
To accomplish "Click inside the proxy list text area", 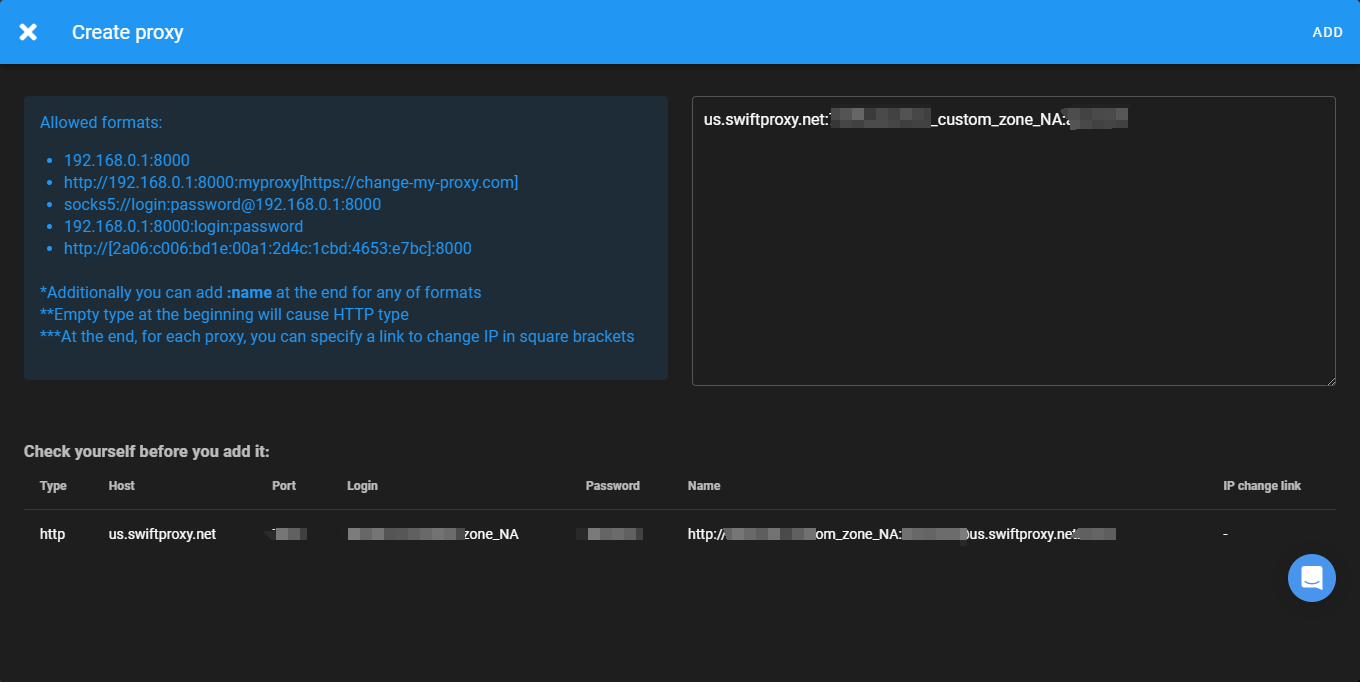I will point(1013,241).
